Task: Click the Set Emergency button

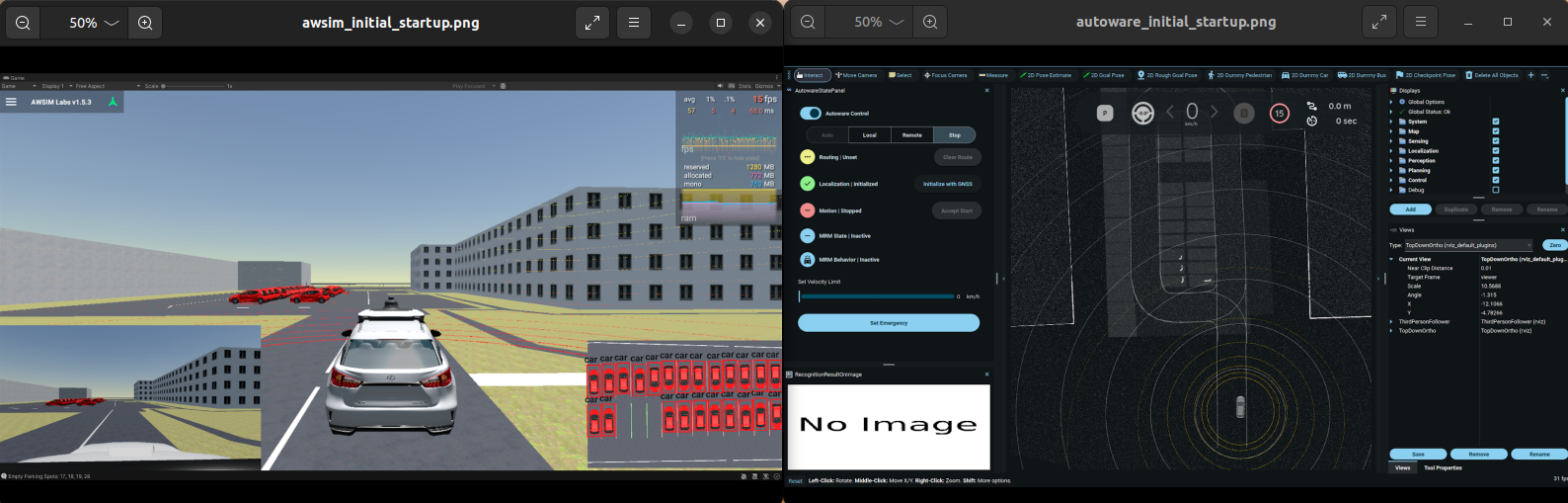Action: click(x=889, y=323)
